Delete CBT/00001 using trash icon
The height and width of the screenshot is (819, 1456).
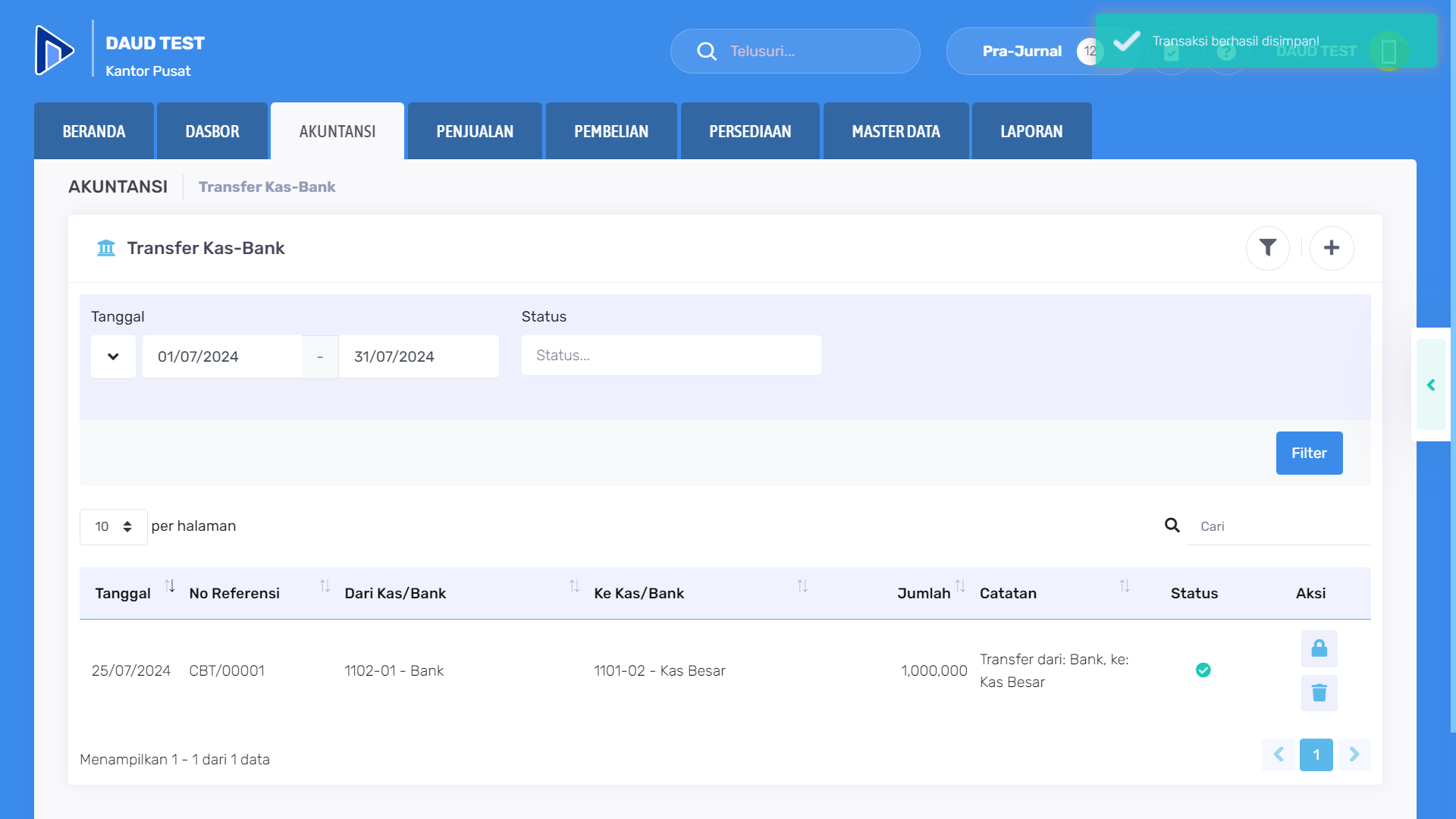pos(1319,693)
